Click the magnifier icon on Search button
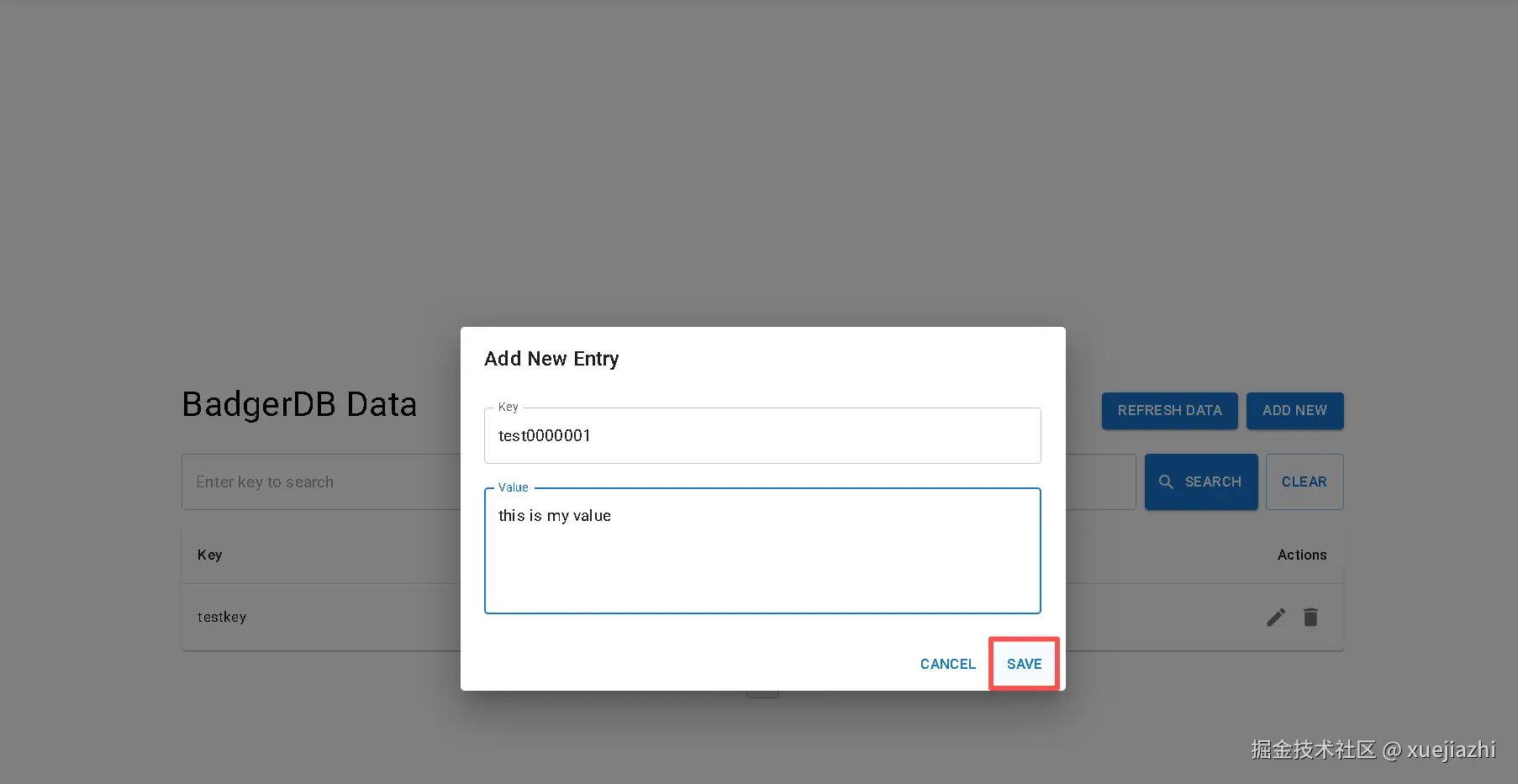This screenshot has height=784, width=1518. 1166,481
